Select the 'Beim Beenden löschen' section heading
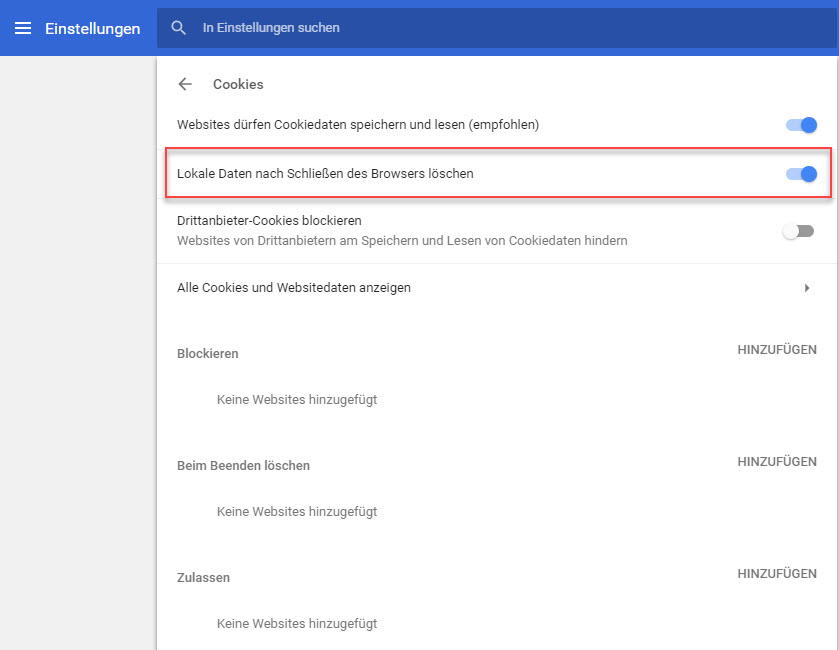Viewport: 839px width, 650px height. [x=243, y=466]
